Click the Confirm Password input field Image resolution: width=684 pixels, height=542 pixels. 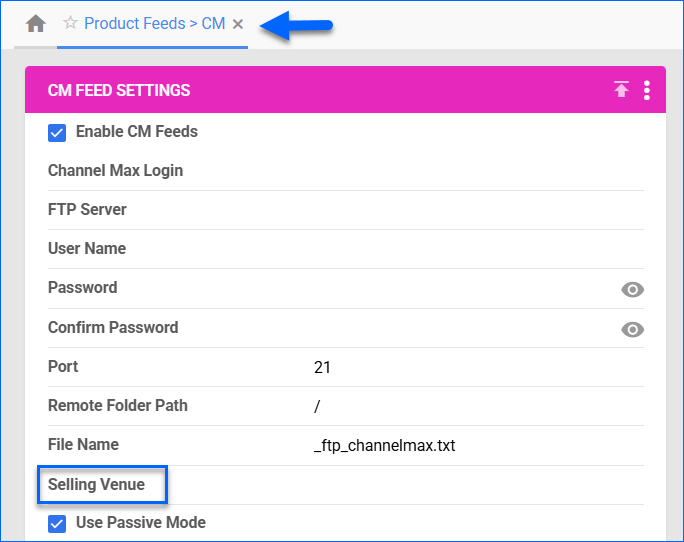point(460,328)
